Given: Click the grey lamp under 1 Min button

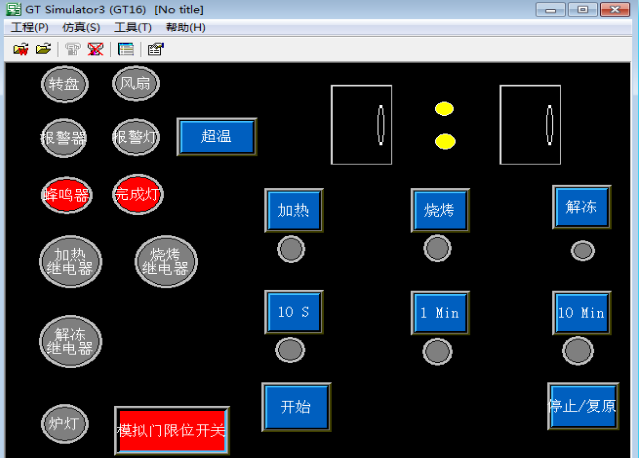Looking at the screenshot, I should coord(437,352).
